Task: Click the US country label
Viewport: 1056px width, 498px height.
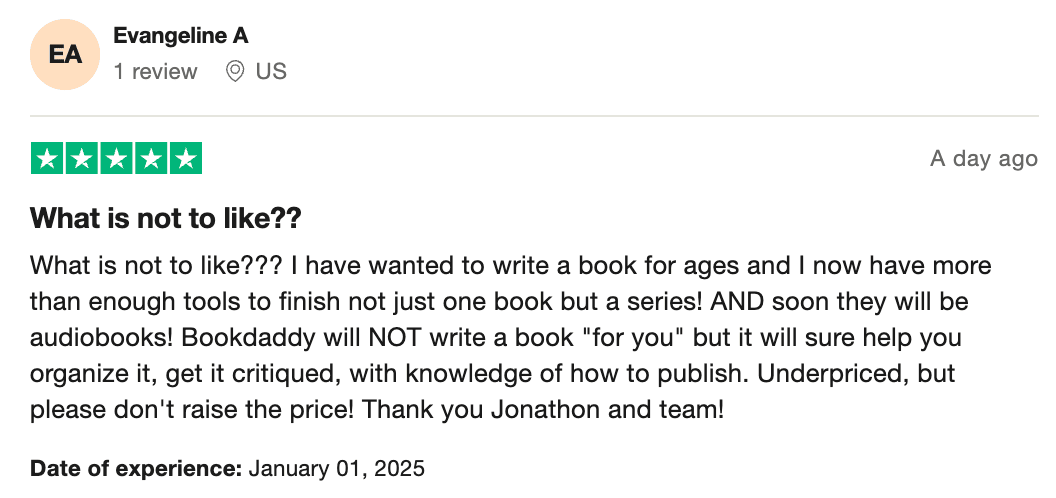Action: tap(271, 72)
